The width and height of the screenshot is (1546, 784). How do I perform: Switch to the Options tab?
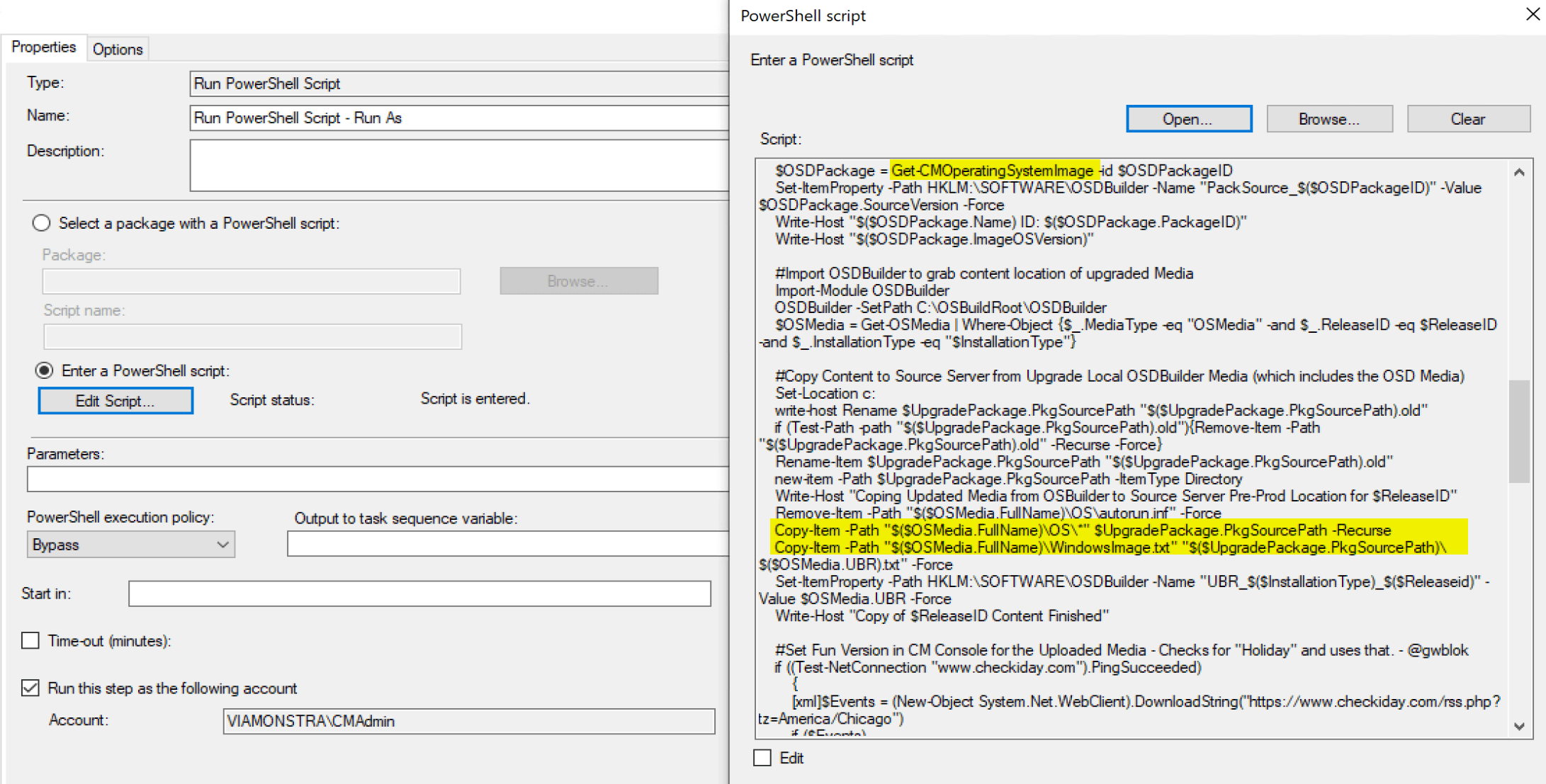[x=117, y=48]
